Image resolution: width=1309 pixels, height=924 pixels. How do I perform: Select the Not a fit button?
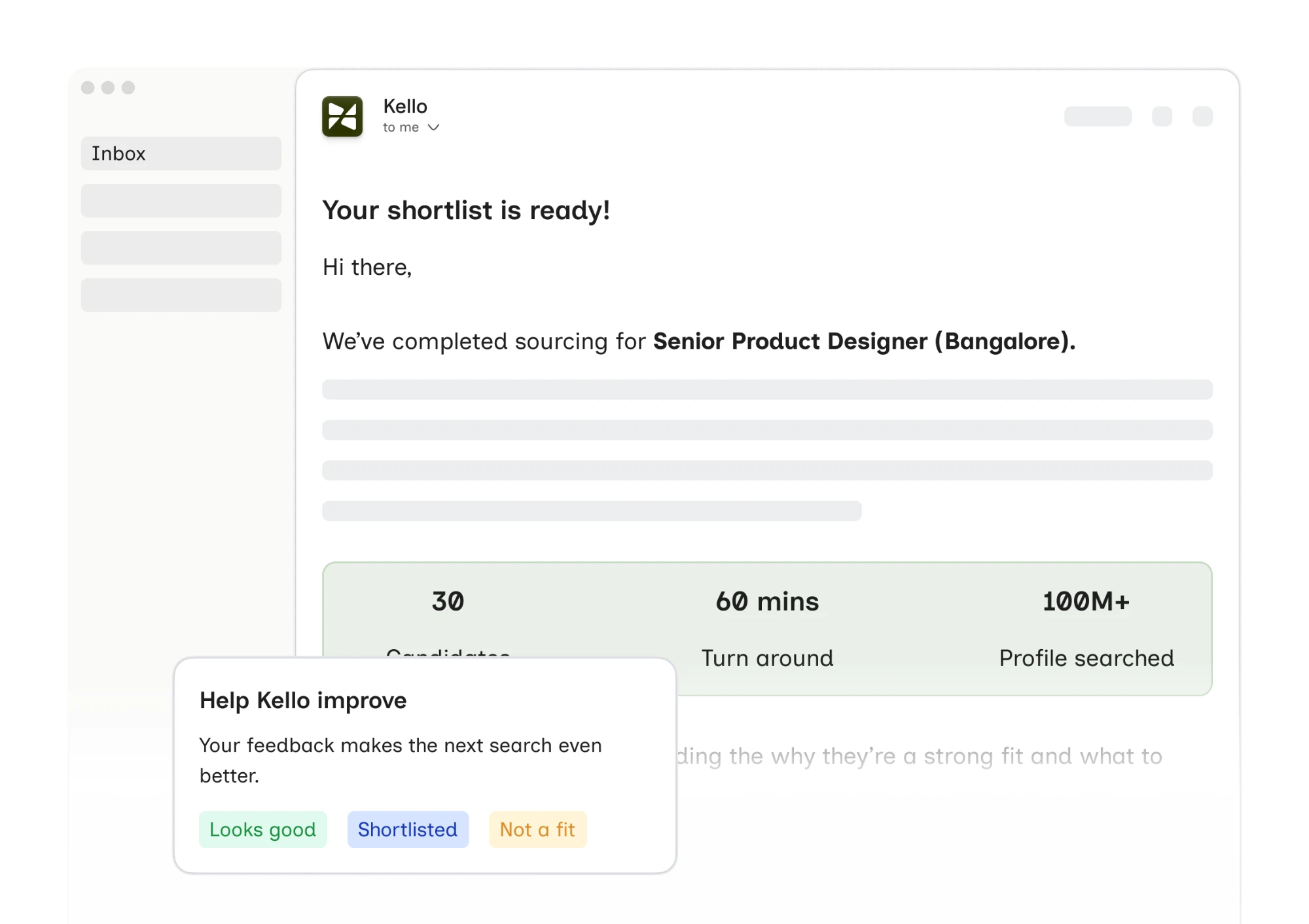[537, 829]
